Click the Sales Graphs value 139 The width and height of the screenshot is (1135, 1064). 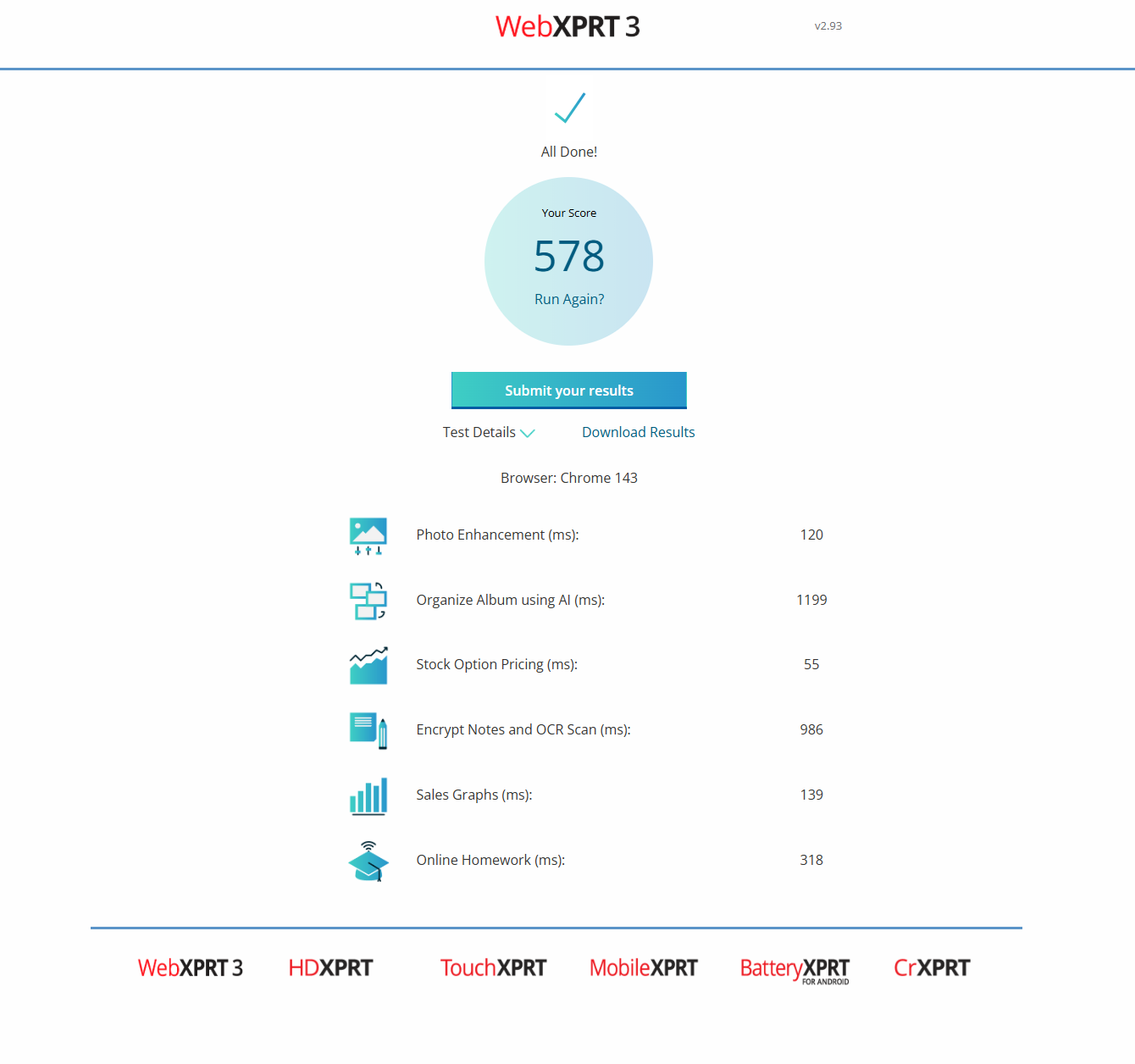pos(811,795)
